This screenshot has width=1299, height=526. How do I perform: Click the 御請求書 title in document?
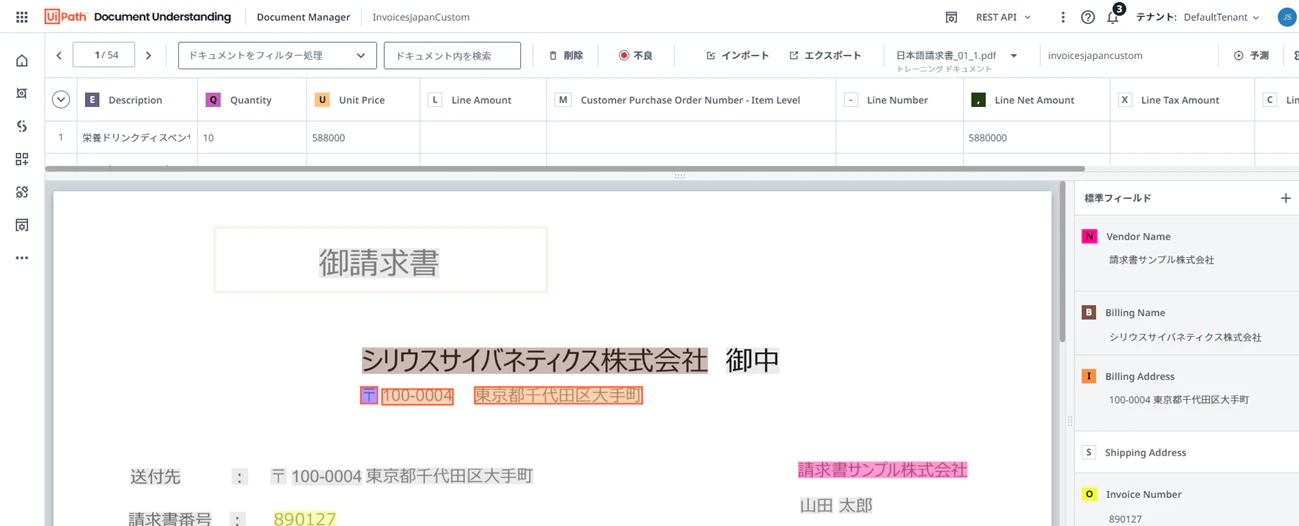pyautogui.click(x=379, y=262)
